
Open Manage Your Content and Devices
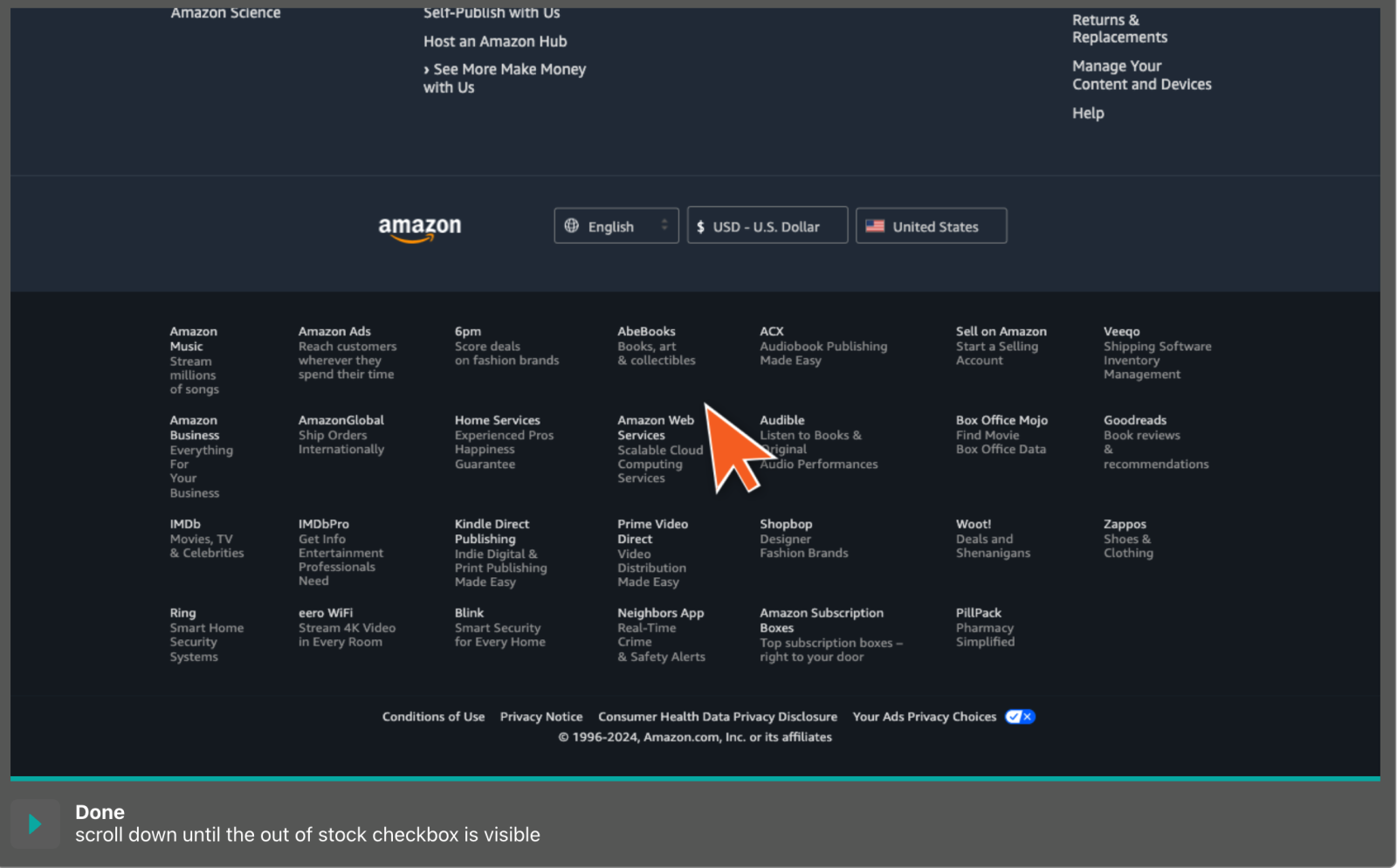(1142, 75)
